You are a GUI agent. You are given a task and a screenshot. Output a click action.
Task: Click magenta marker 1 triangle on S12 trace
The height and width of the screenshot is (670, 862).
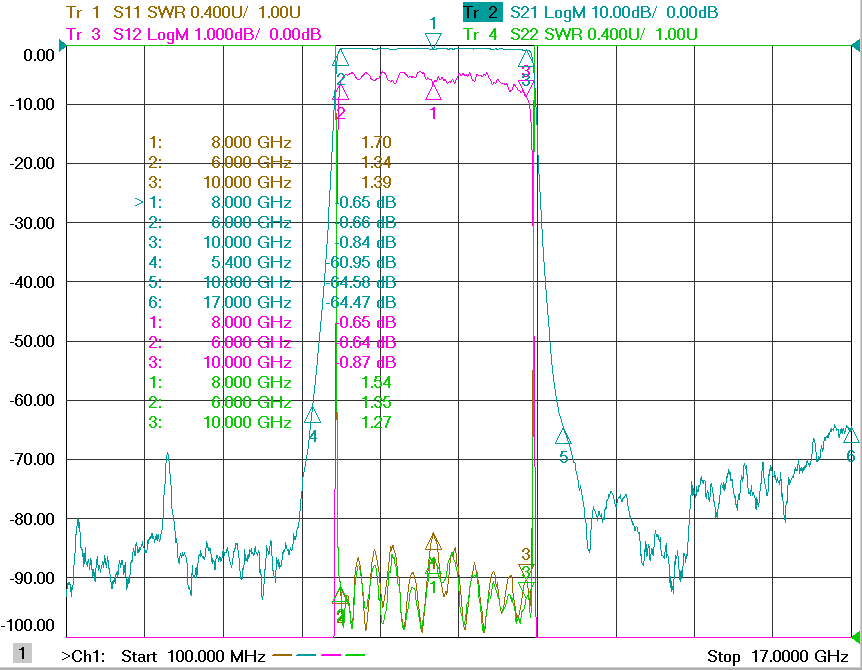pyautogui.click(x=433, y=91)
